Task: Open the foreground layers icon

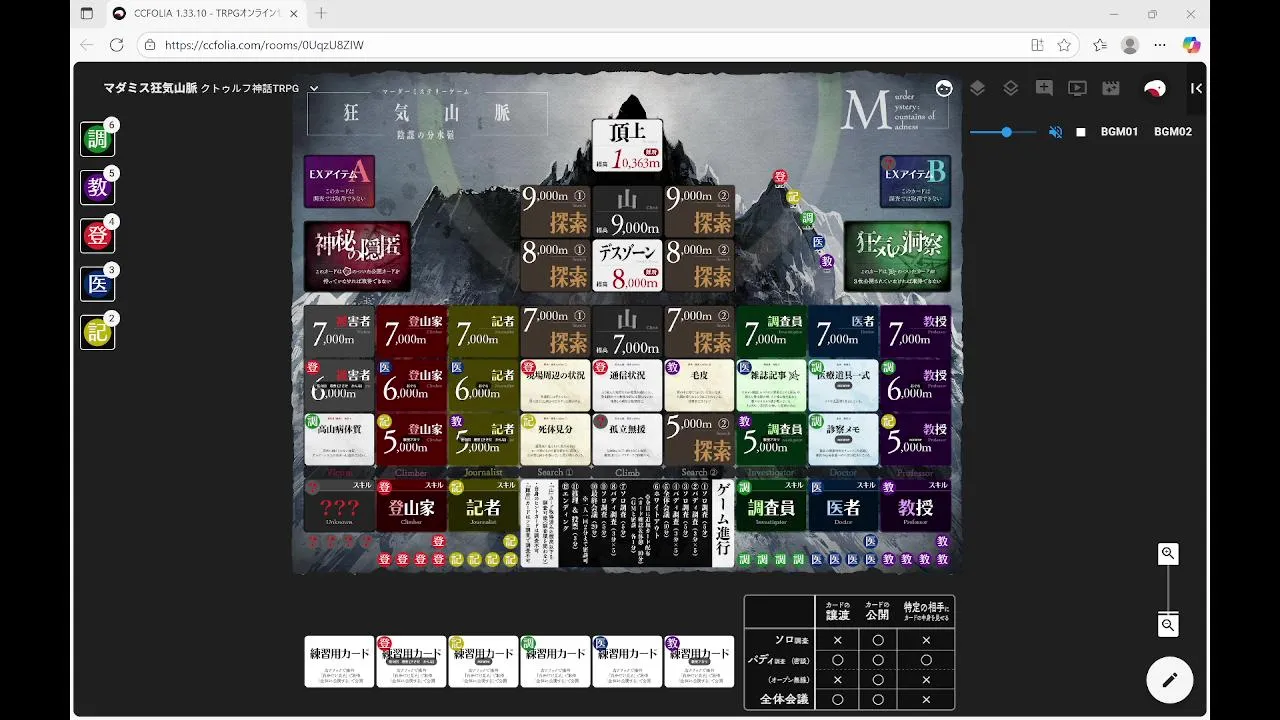Action: [x=978, y=88]
